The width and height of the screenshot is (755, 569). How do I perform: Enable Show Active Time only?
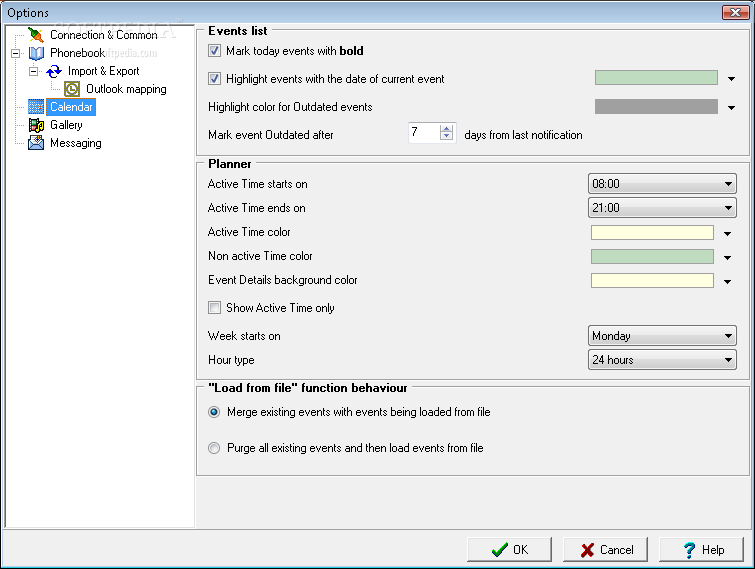click(214, 308)
